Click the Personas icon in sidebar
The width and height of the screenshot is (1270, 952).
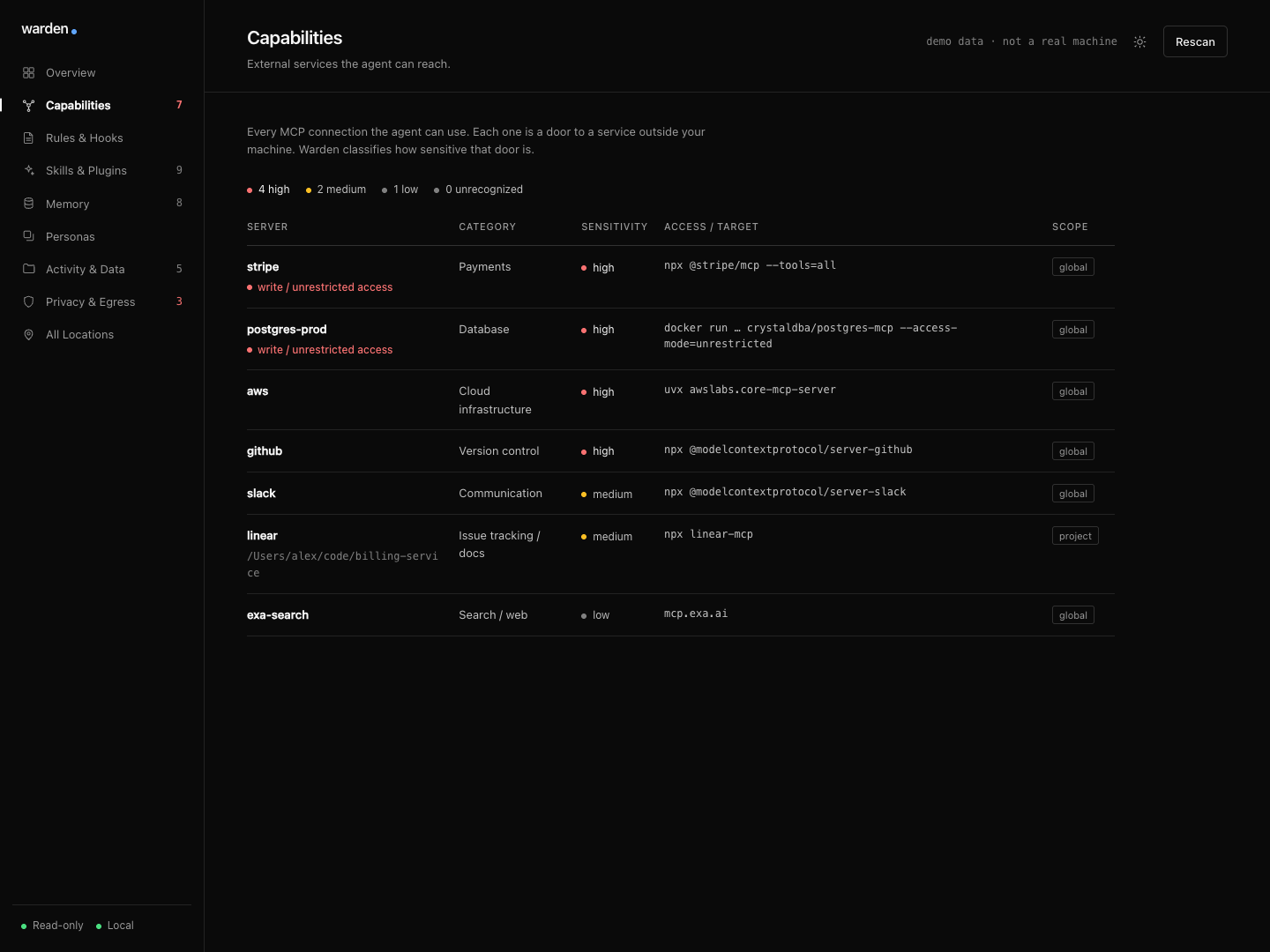click(x=28, y=236)
